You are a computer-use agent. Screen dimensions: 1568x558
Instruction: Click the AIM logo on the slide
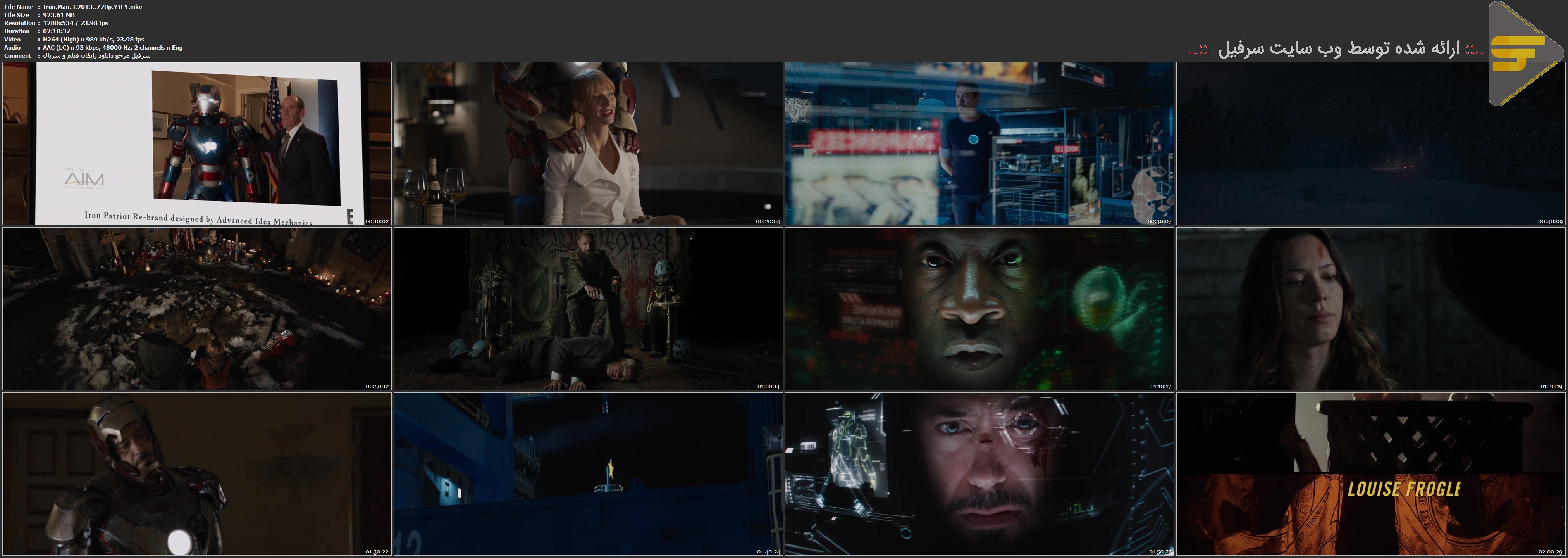pyautogui.click(x=84, y=179)
